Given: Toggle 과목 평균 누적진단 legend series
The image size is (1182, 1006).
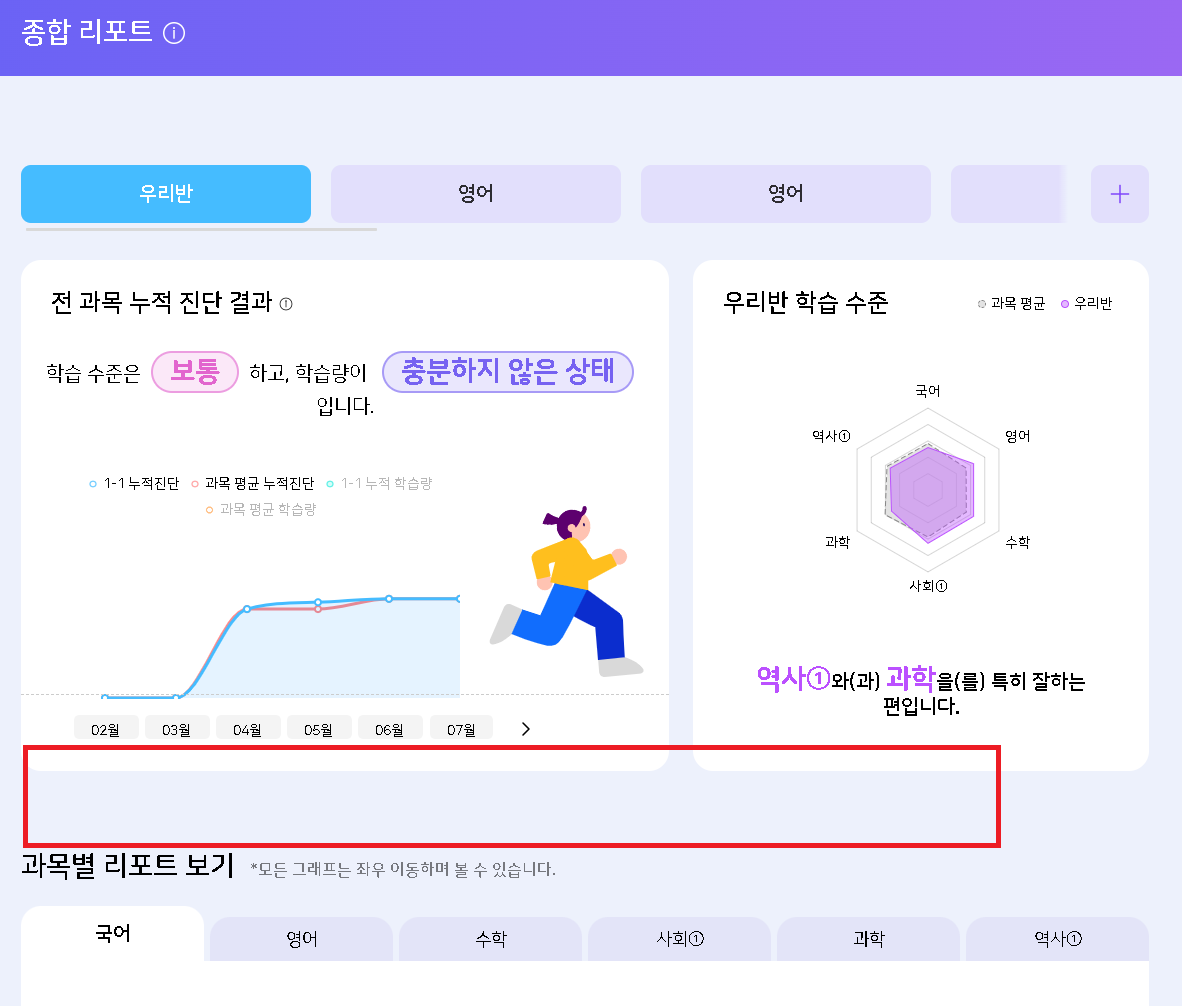Looking at the screenshot, I should [253, 483].
